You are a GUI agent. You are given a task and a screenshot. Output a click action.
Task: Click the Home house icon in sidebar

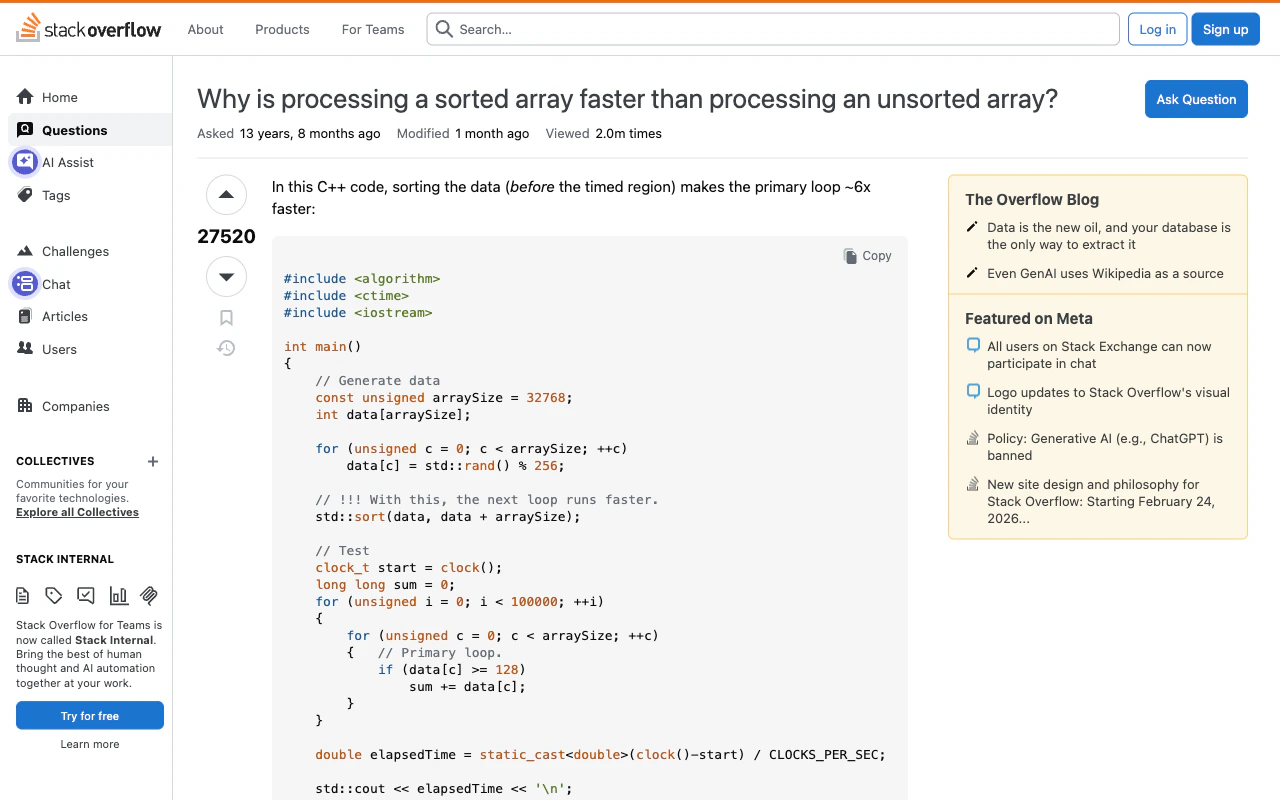(x=25, y=97)
